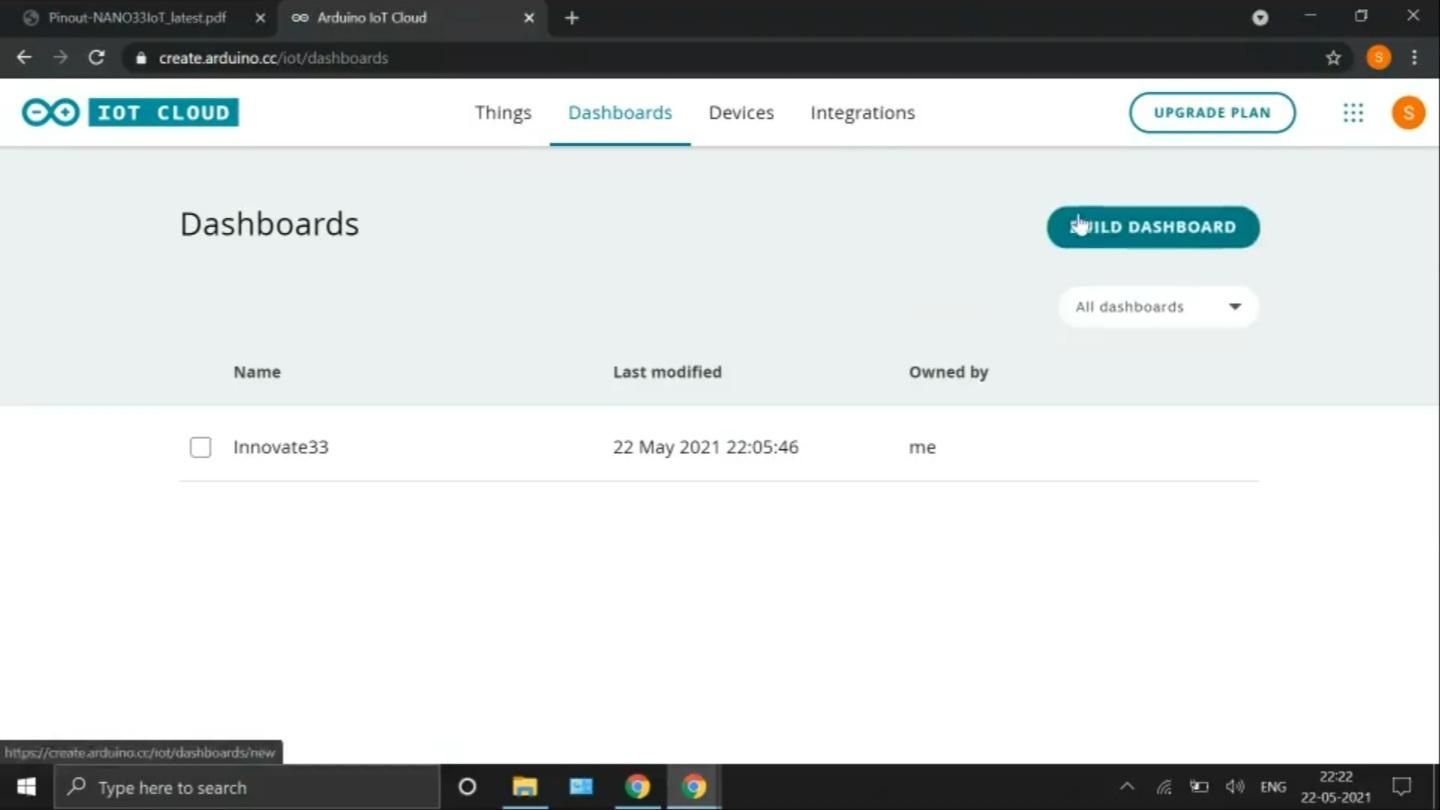Screen dimensions: 1440x810
Task: Reload the page with the refresh icon
Action: coord(96,57)
